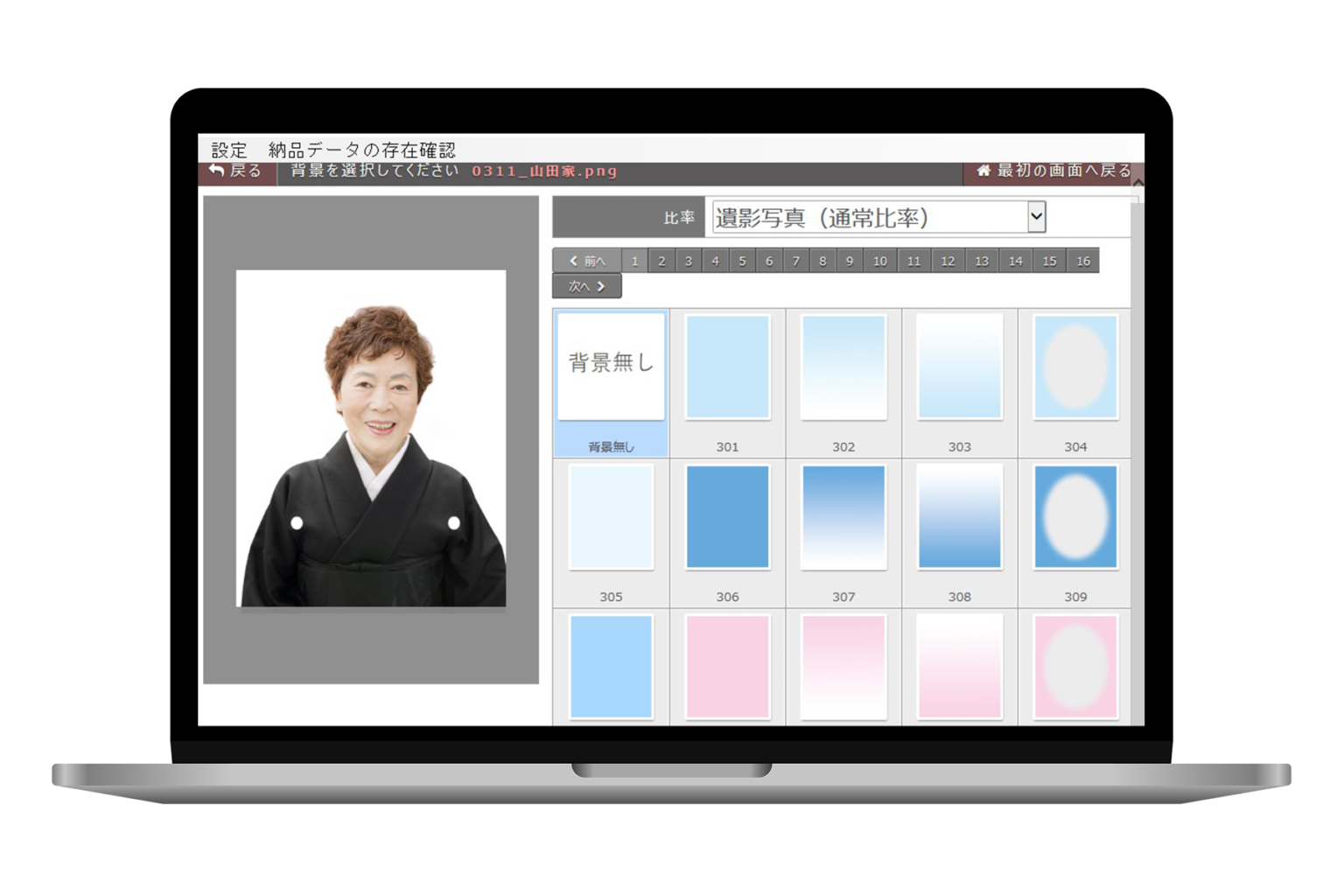Select page 10 in pagination
Viewport: 1344px width, 896px height.
pos(879,261)
